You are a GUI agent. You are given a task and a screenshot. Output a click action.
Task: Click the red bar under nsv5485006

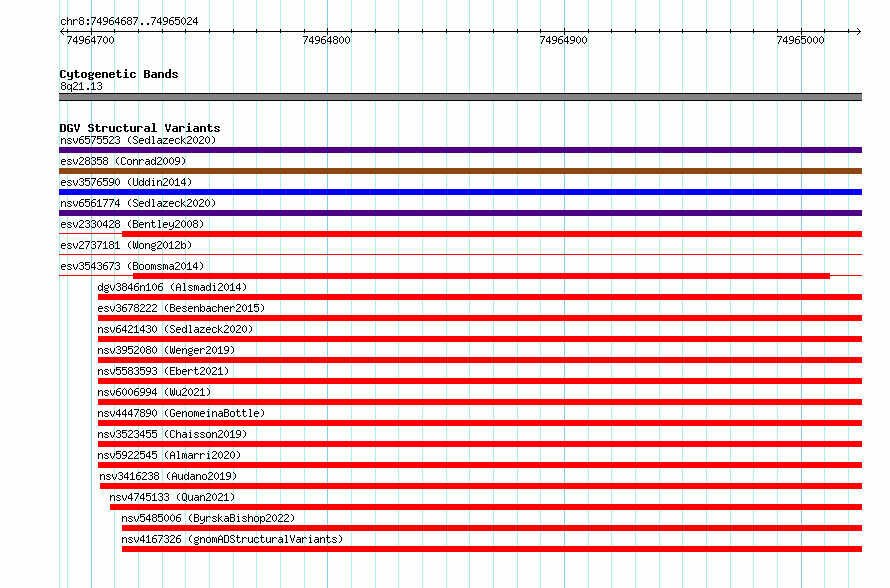(x=492, y=528)
